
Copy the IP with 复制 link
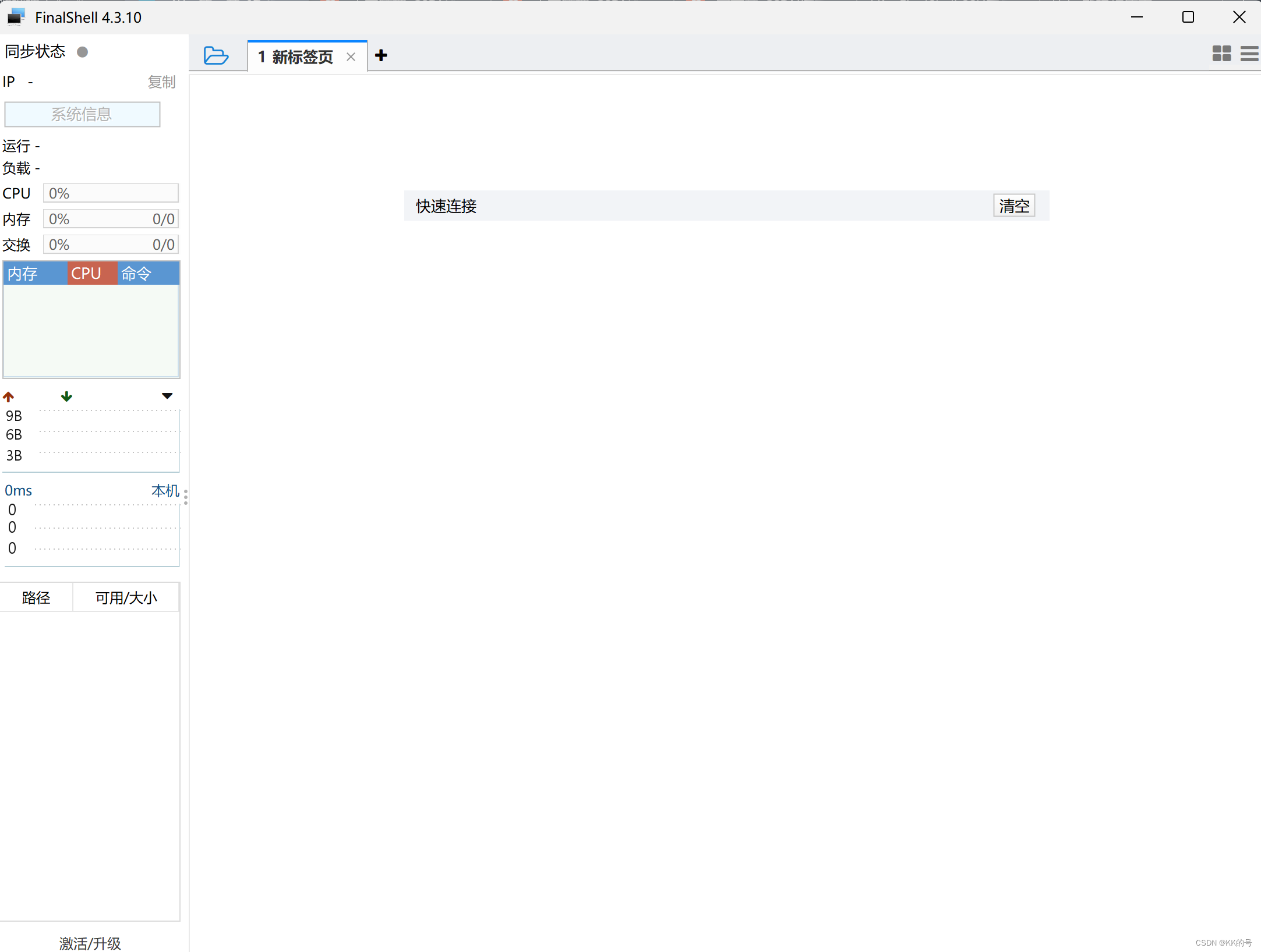tap(161, 82)
